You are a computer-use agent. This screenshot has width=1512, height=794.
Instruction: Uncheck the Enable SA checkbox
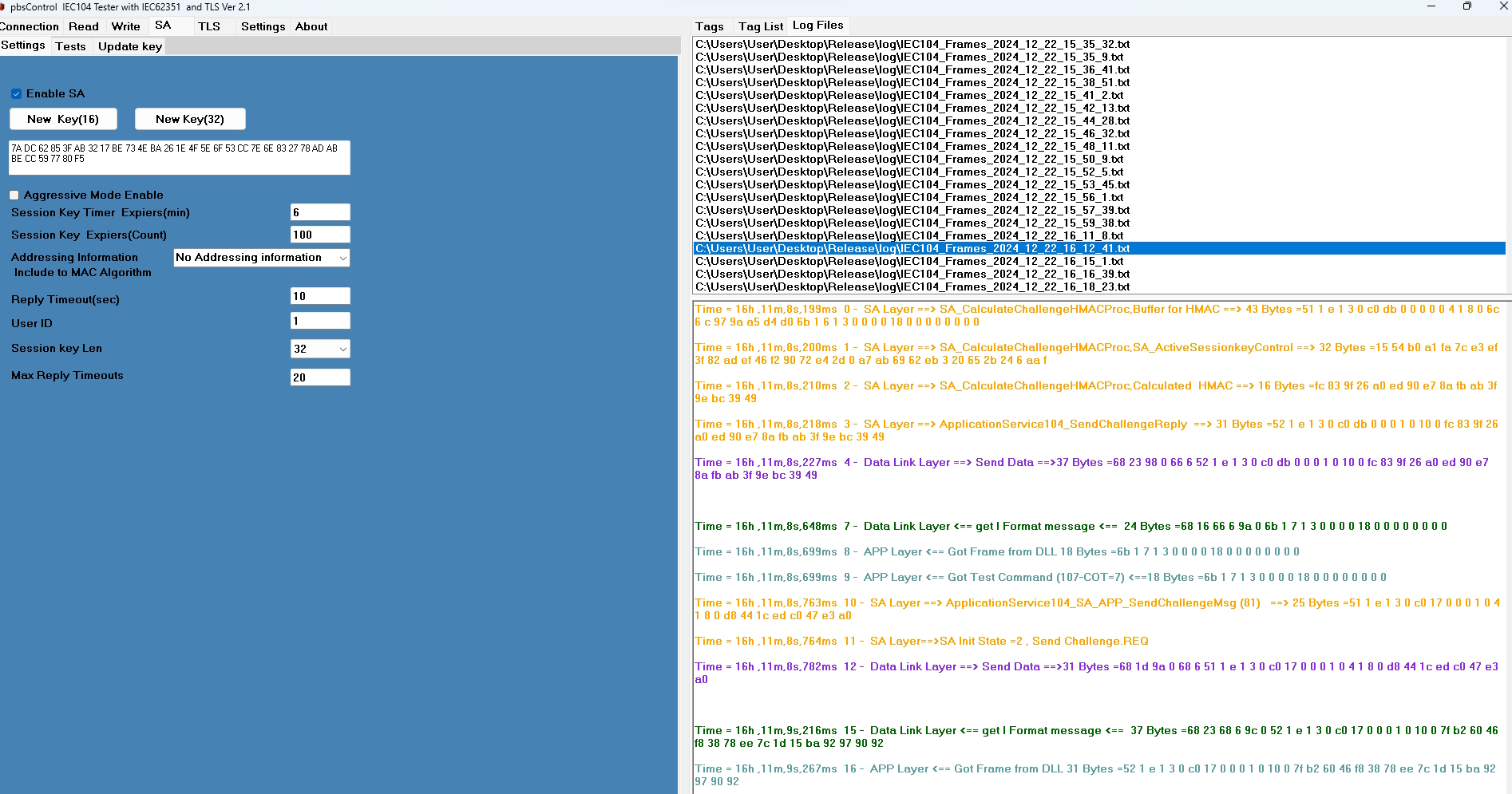[x=16, y=93]
